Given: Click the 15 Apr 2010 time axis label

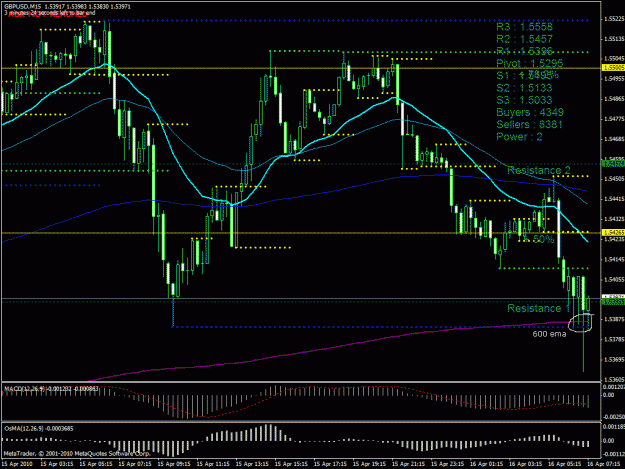Looking at the screenshot, I should tap(17, 464).
